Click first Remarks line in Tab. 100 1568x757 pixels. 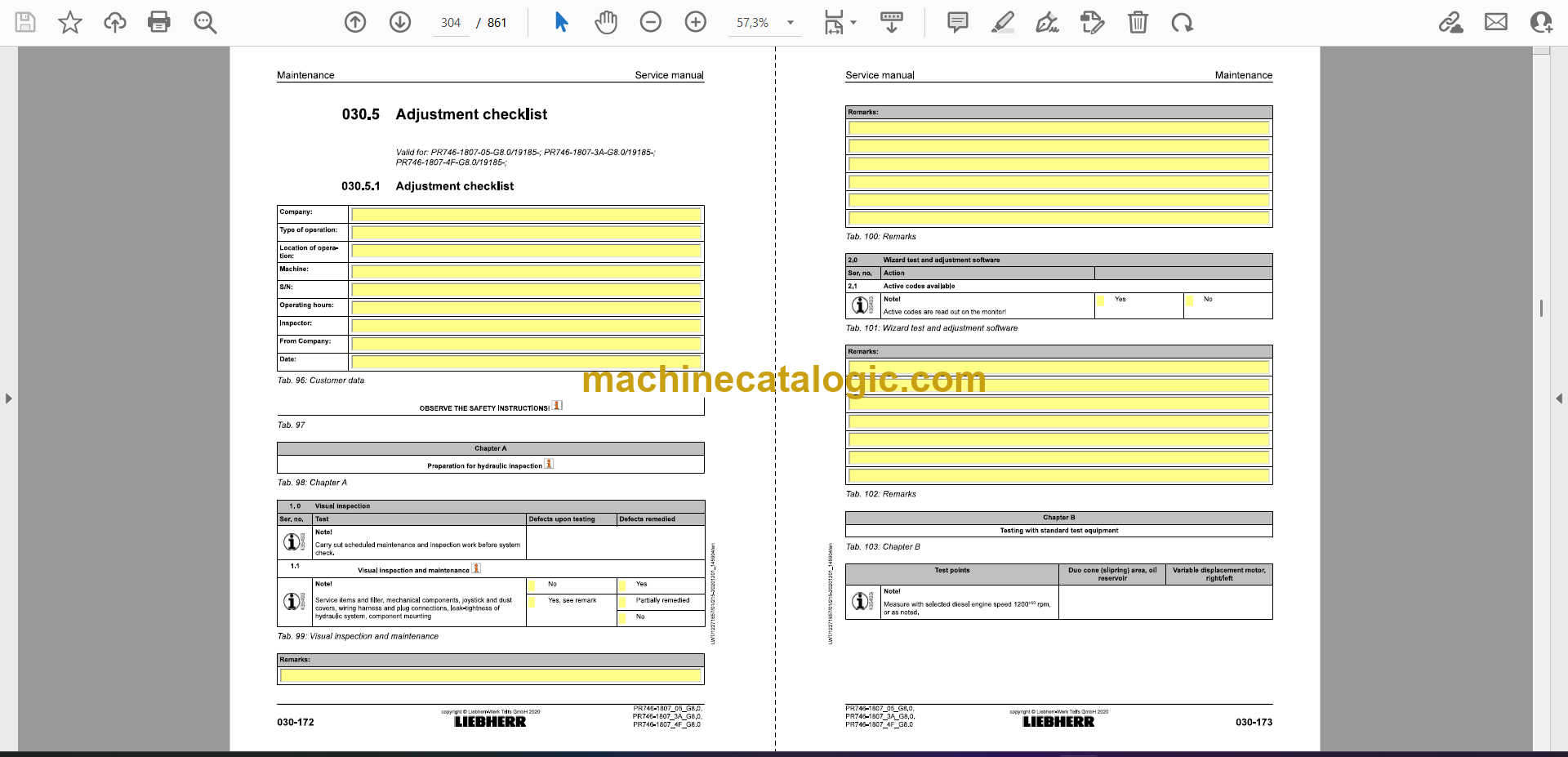pos(1058,128)
